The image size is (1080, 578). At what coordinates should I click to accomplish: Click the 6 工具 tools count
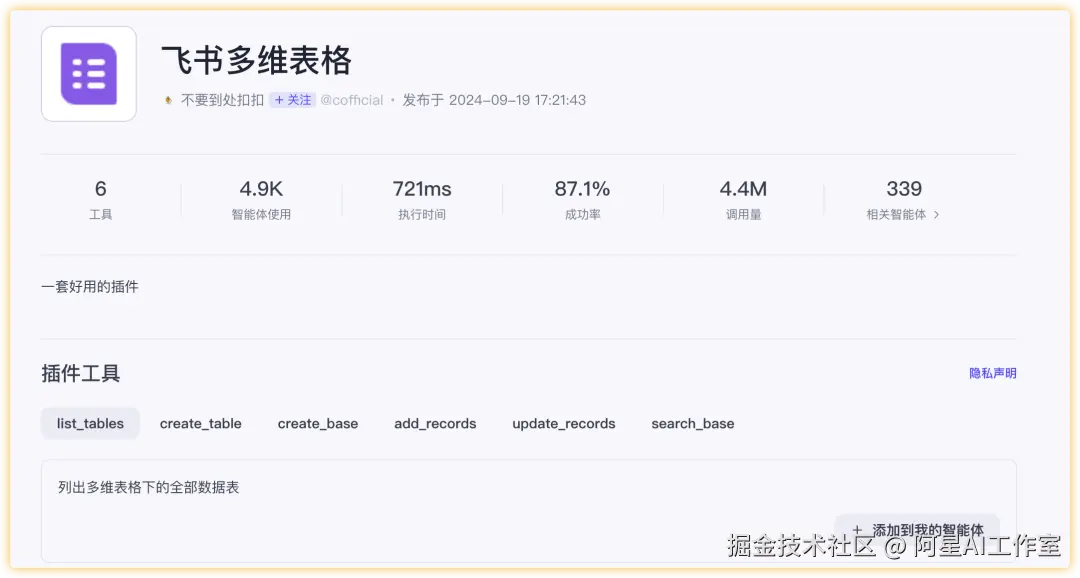point(101,199)
